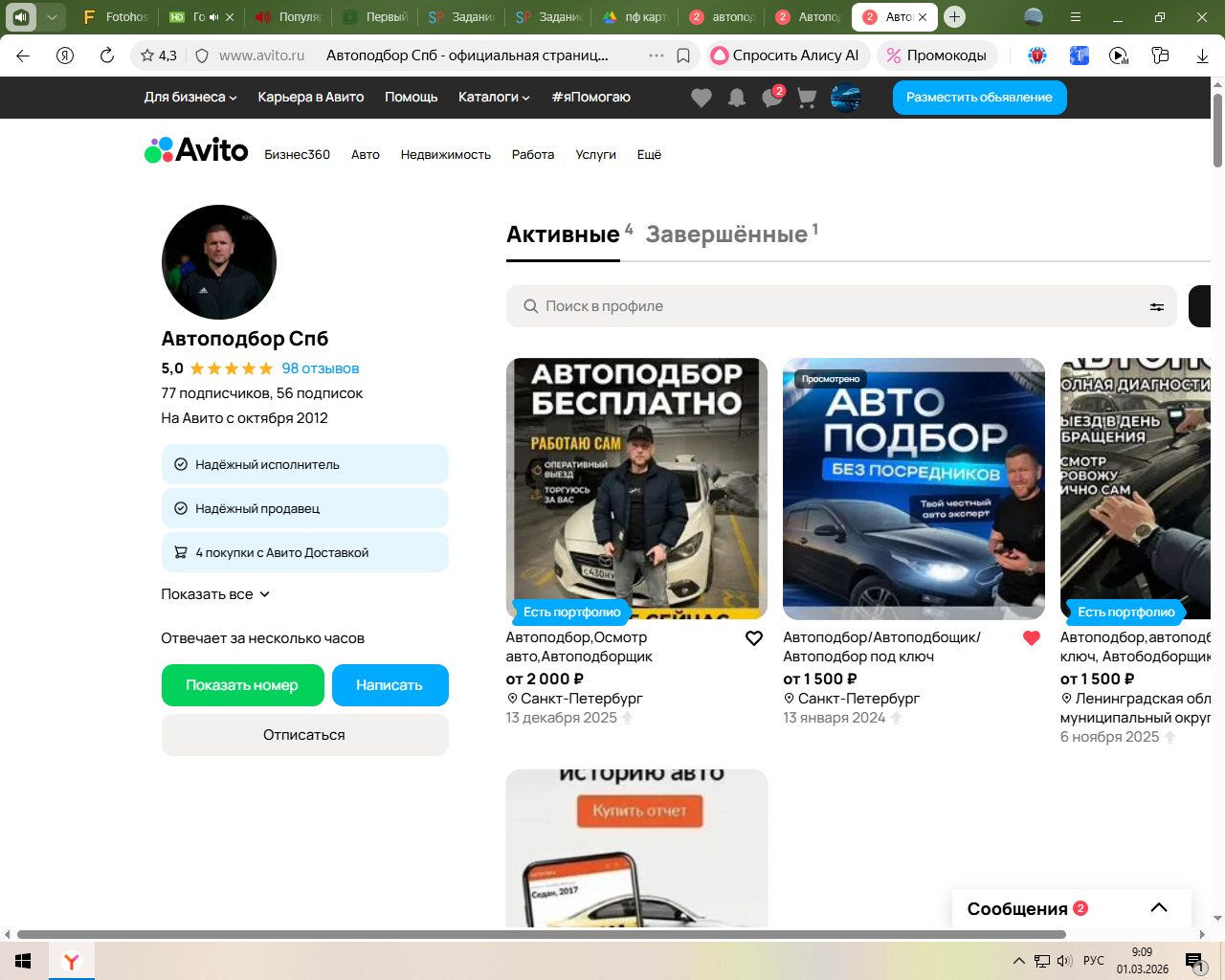Expand the Каталоги dropdown

tap(494, 98)
